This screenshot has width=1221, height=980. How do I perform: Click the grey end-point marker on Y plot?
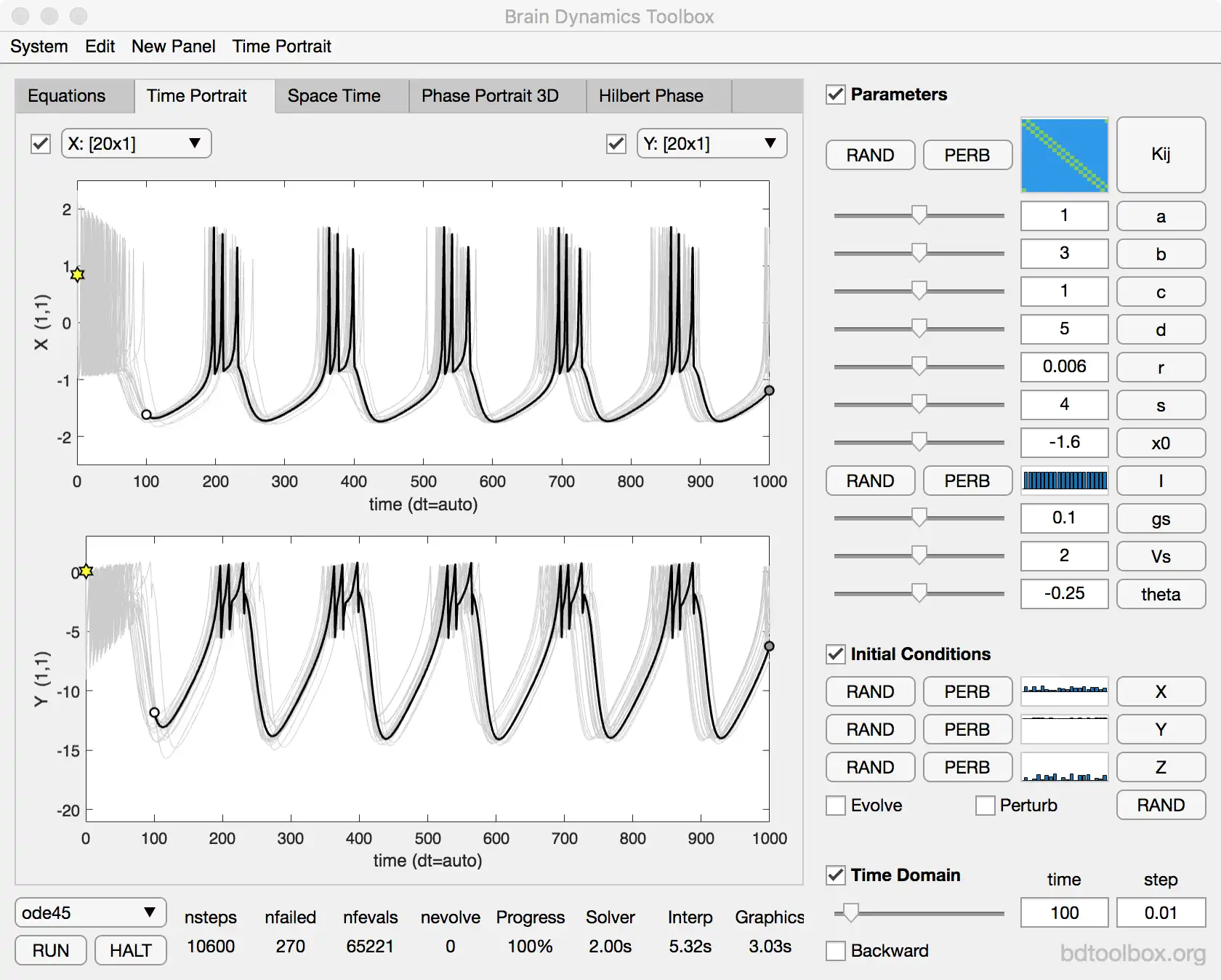pyautogui.click(x=769, y=646)
